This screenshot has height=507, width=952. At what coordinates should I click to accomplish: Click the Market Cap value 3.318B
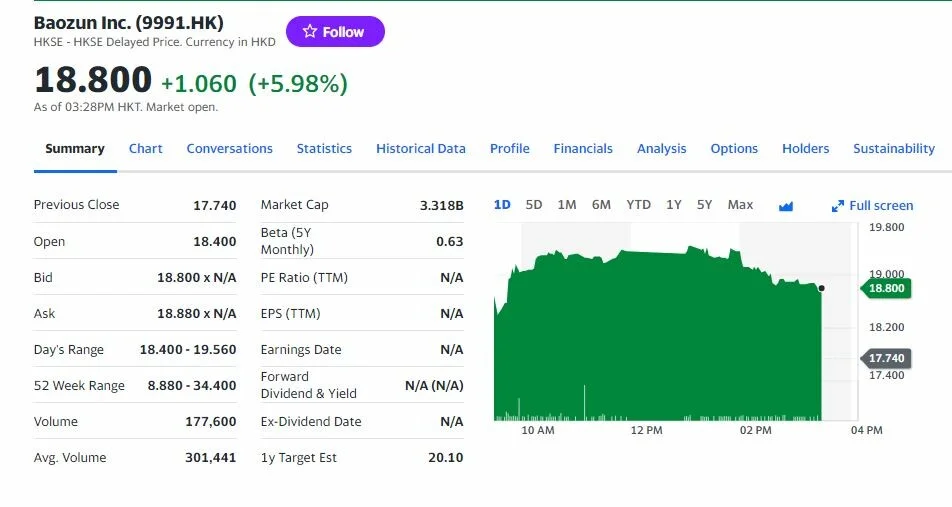click(441, 205)
